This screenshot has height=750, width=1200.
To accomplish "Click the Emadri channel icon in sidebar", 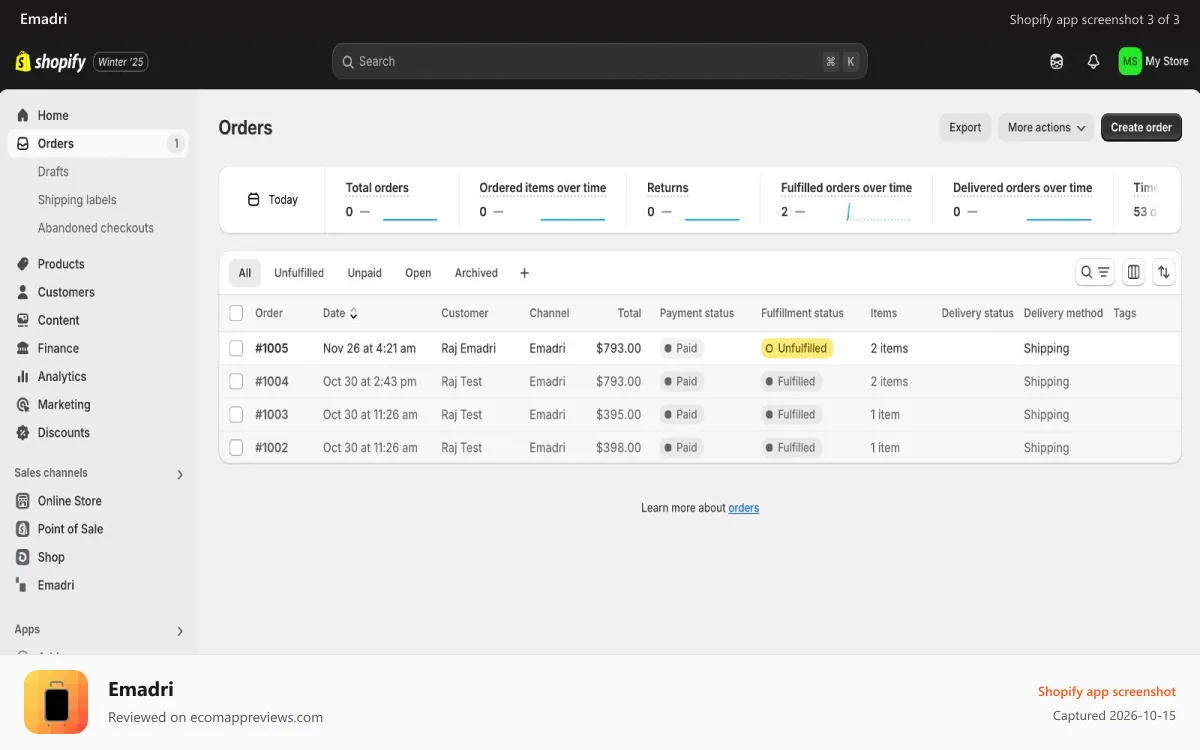I will pyautogui.click(x=23, y=585).
